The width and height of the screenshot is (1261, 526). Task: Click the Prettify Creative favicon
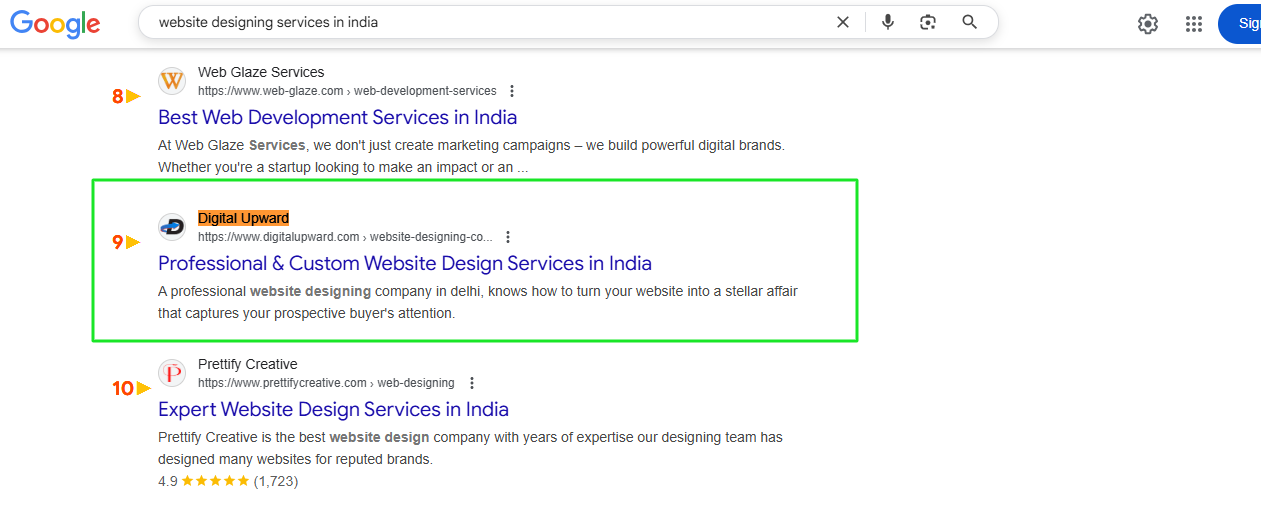pos(172,373)
